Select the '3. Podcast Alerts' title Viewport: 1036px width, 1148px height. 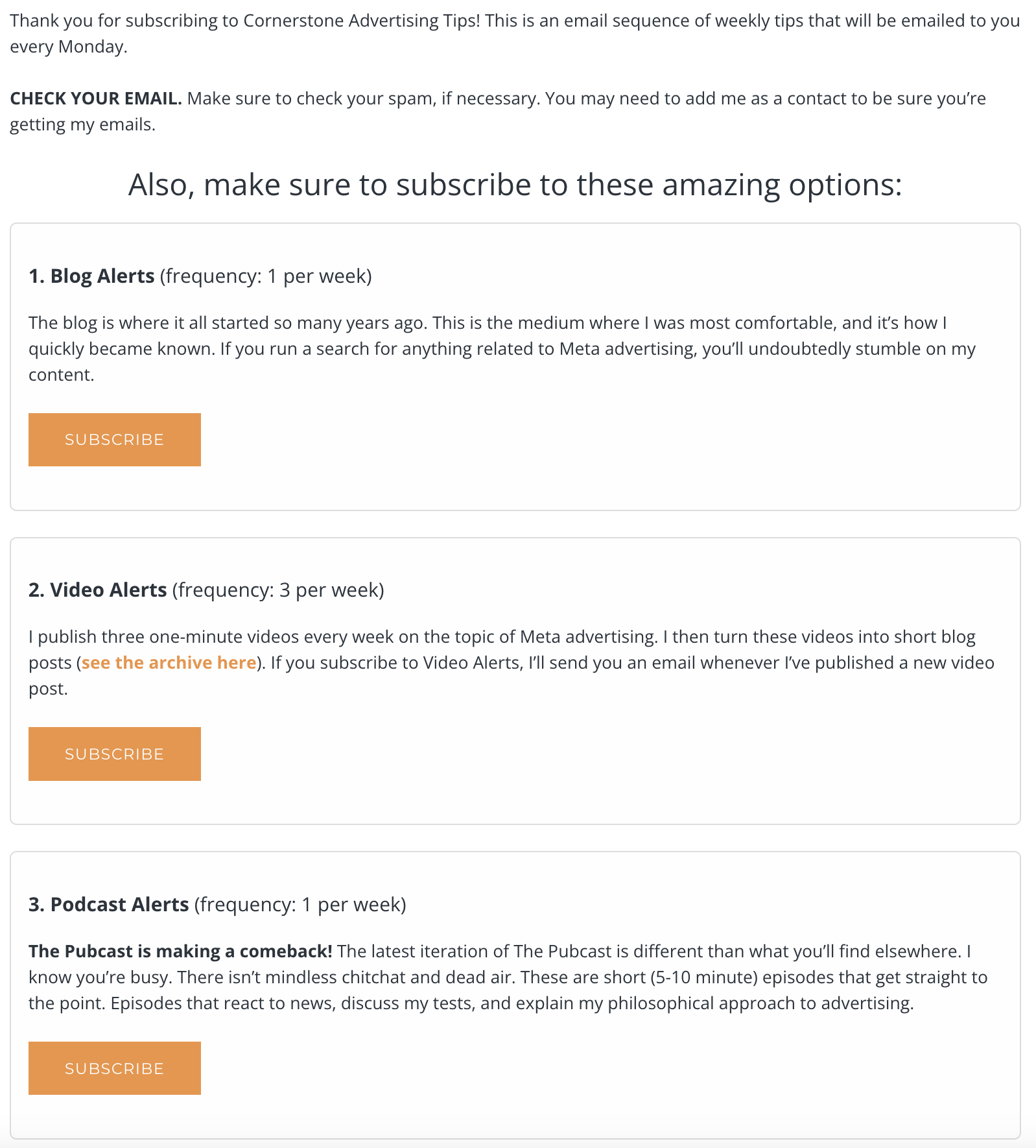coord(109,905)
